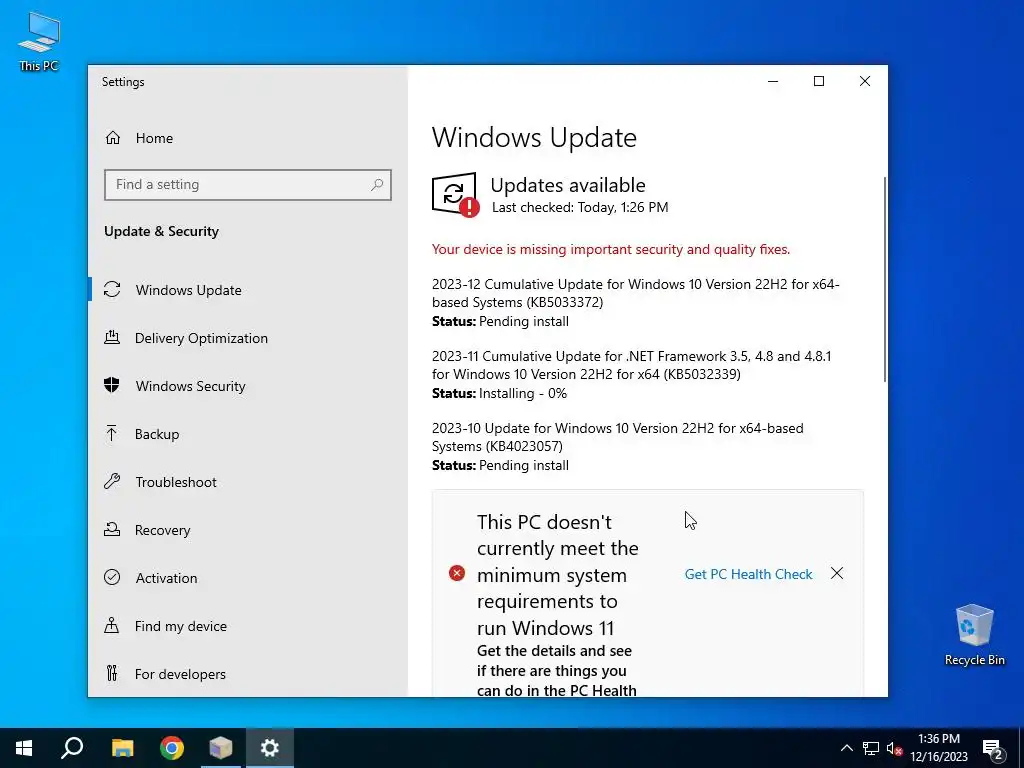Click the network icon in system tray
1024x768 pixels.
[871, 748]
